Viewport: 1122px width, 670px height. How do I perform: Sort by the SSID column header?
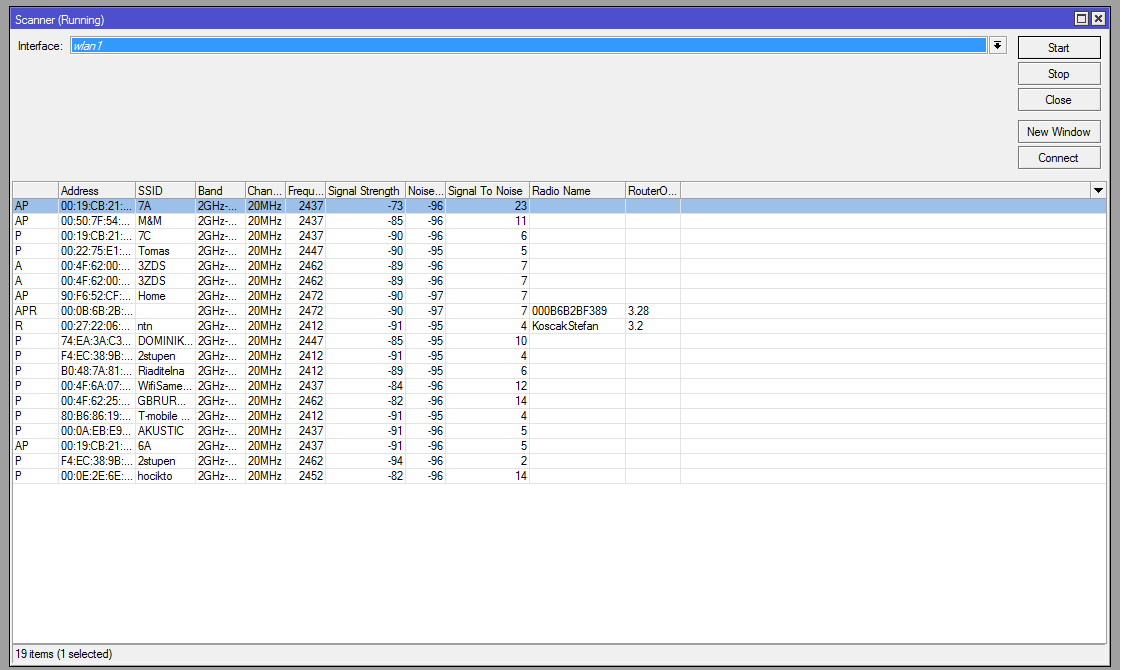click(164, 191)
